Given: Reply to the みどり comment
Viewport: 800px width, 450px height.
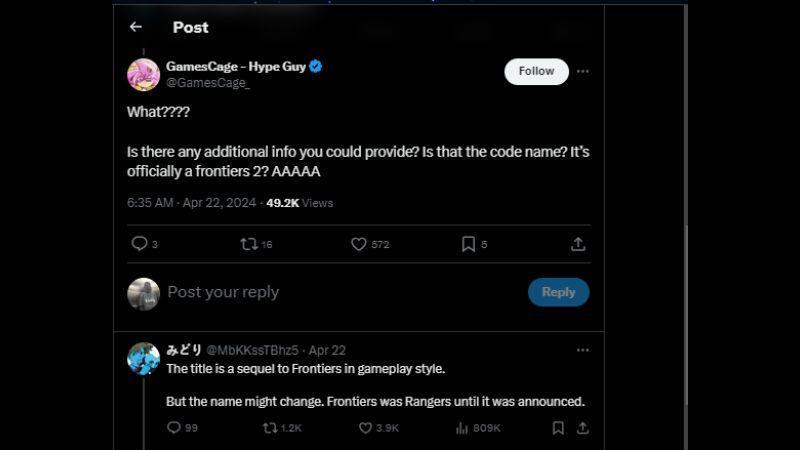Looking at the screenshot, I should click(x=174, y=428).
